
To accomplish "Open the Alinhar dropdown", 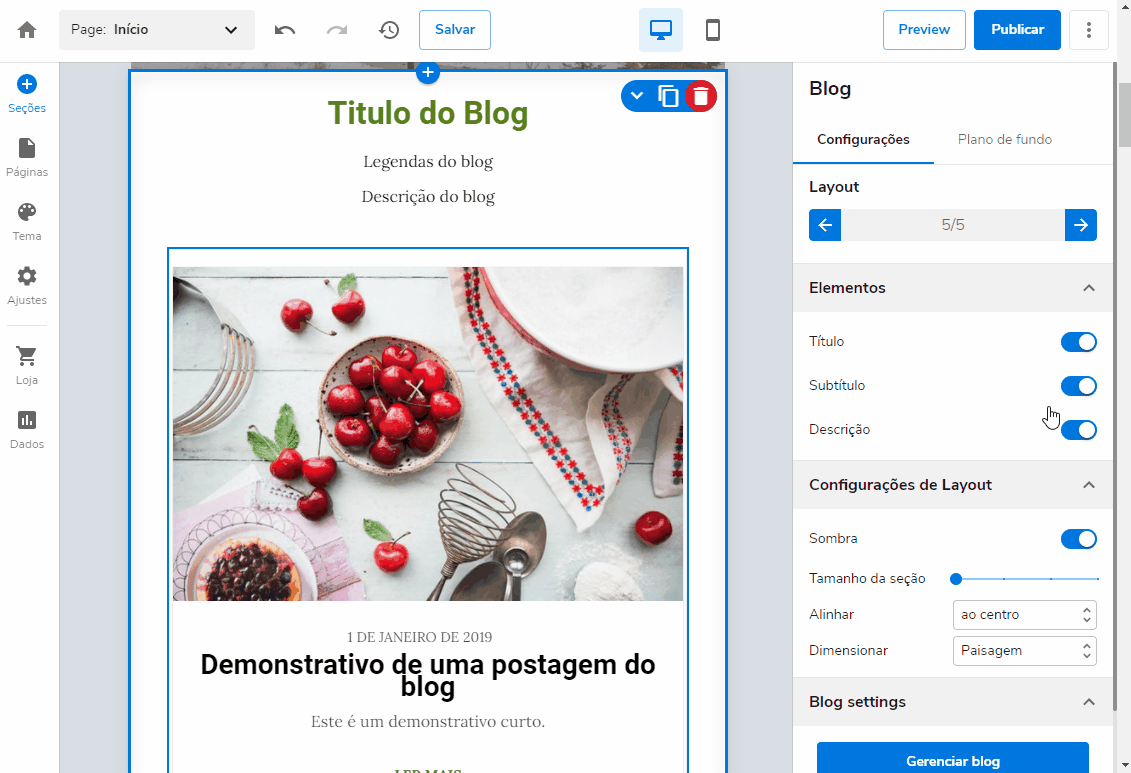I will coord(1024,614).
